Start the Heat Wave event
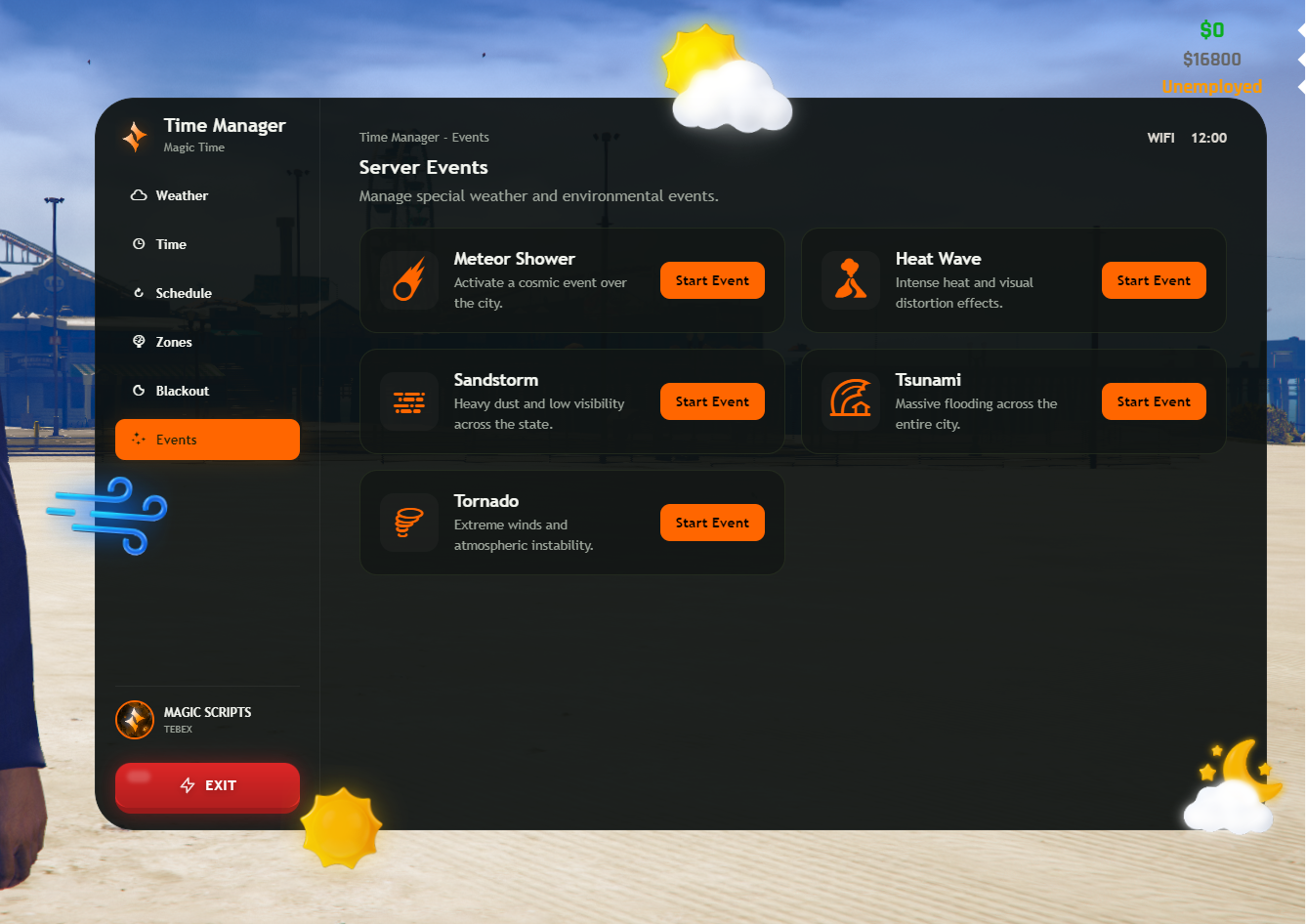1306x924 pixels. click(x=1154, y=280)
